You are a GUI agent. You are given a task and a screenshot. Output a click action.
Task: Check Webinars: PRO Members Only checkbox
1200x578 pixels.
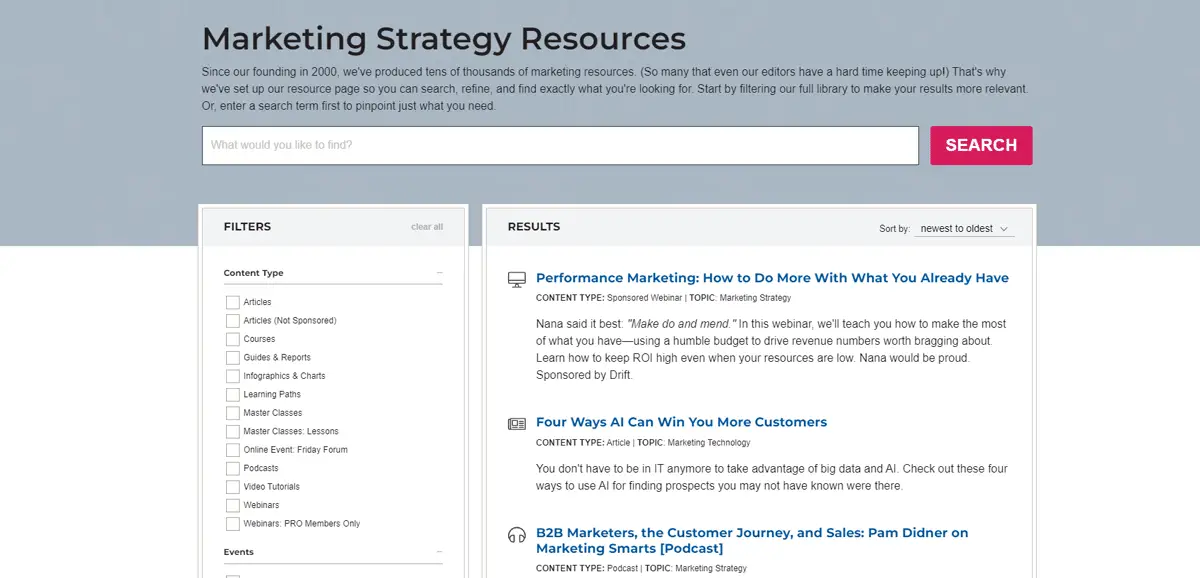pyautogui.click(x=233, y=524)
